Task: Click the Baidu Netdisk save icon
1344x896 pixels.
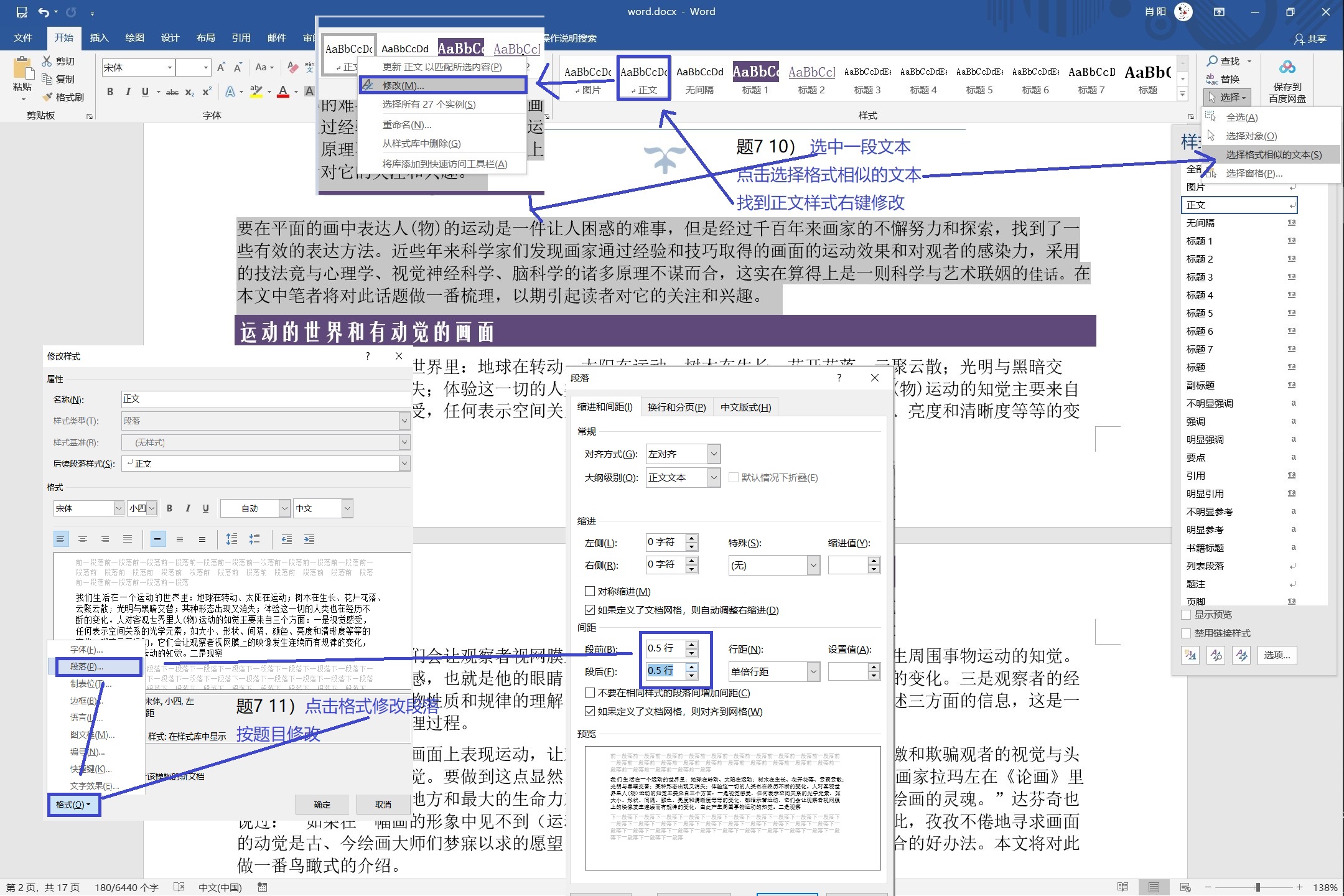Action: 1287,68
